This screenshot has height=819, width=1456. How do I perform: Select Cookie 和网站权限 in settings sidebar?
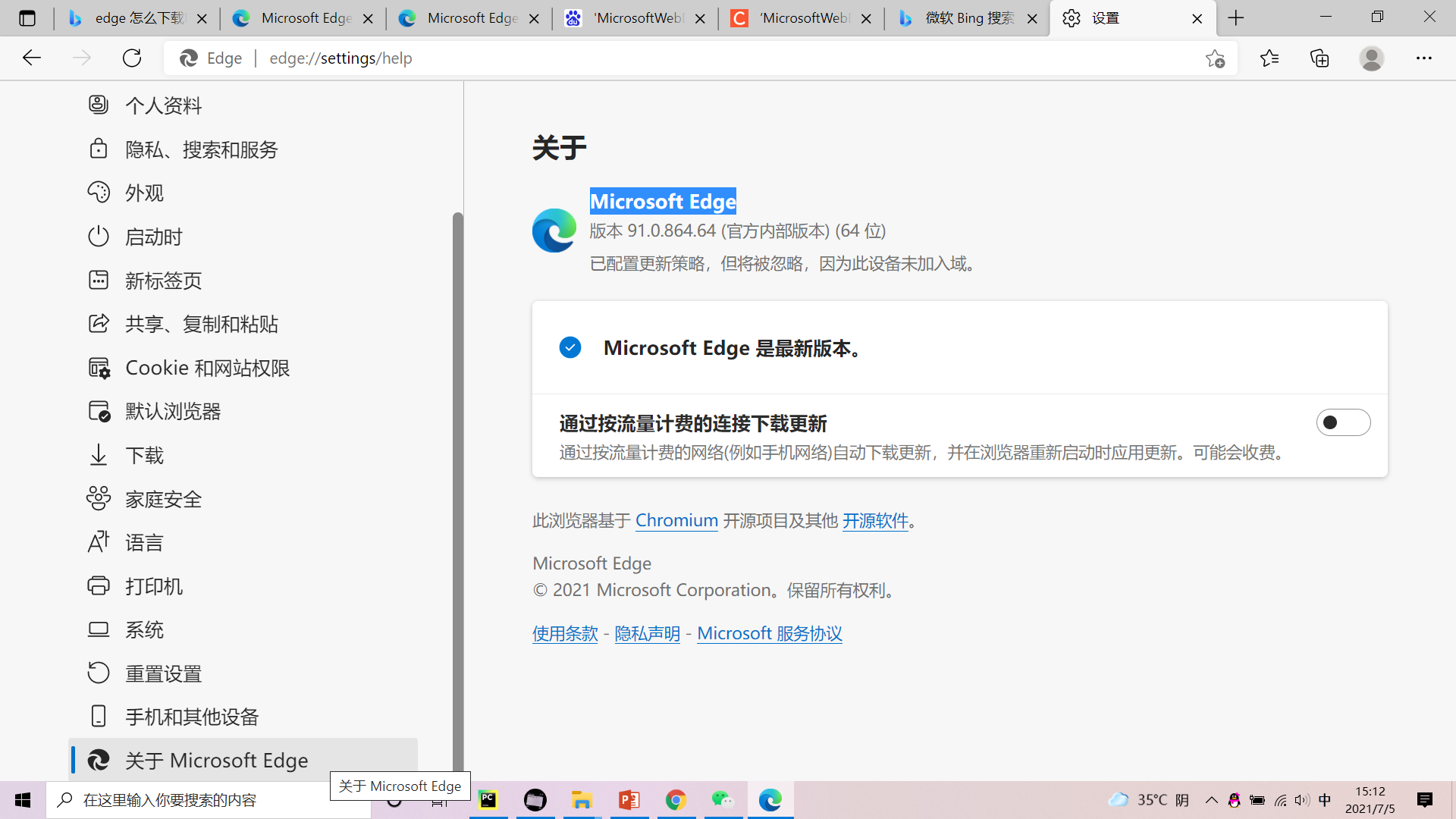click(x=207, y=368)
